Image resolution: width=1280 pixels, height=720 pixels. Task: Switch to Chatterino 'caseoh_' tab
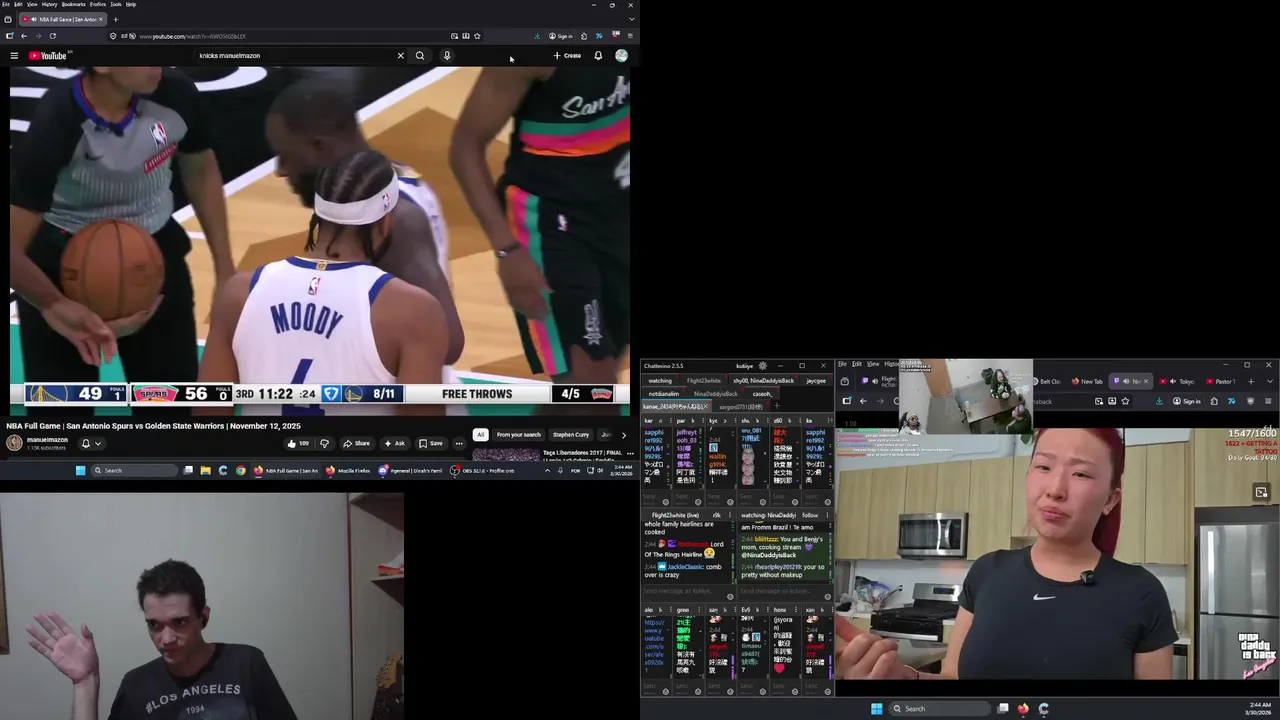coord(762,394)
